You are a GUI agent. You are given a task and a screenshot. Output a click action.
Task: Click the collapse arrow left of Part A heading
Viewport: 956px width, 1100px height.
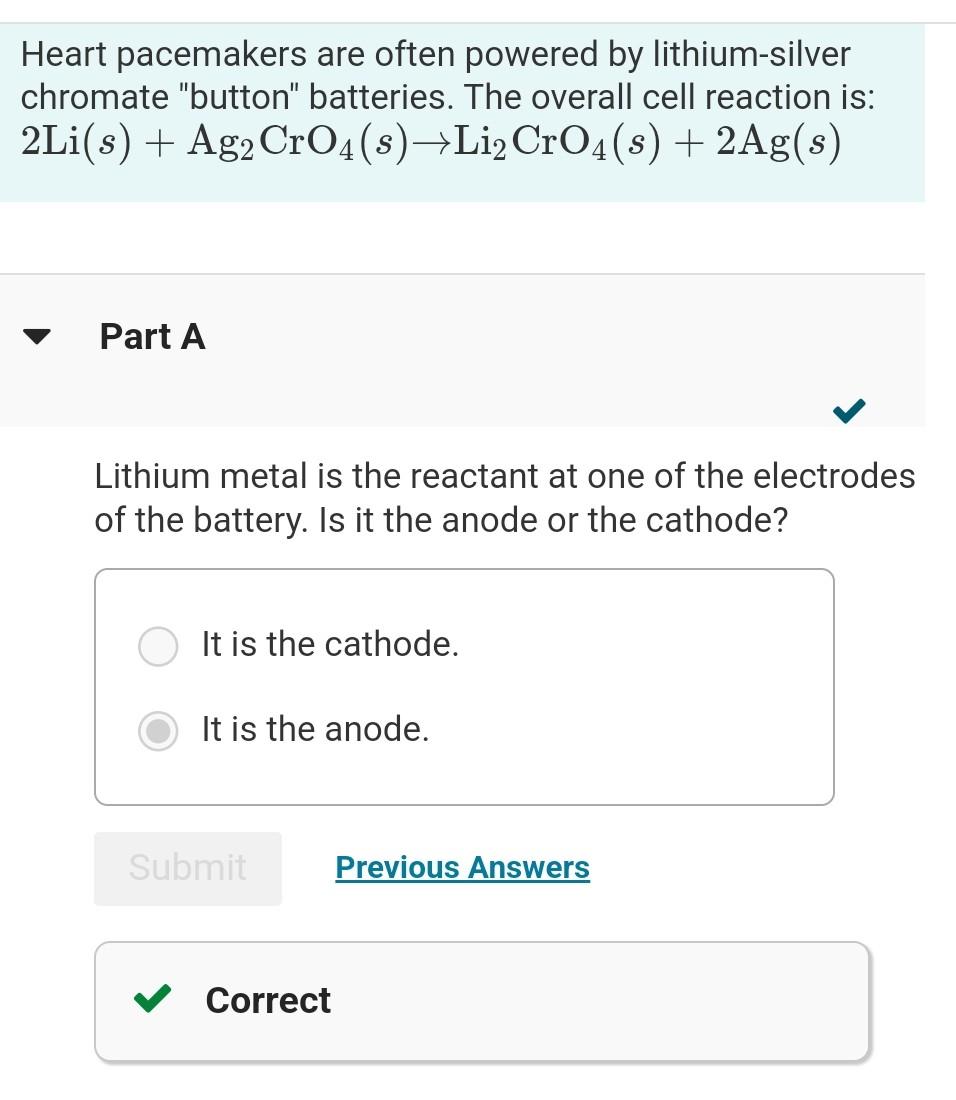(35, 338)
